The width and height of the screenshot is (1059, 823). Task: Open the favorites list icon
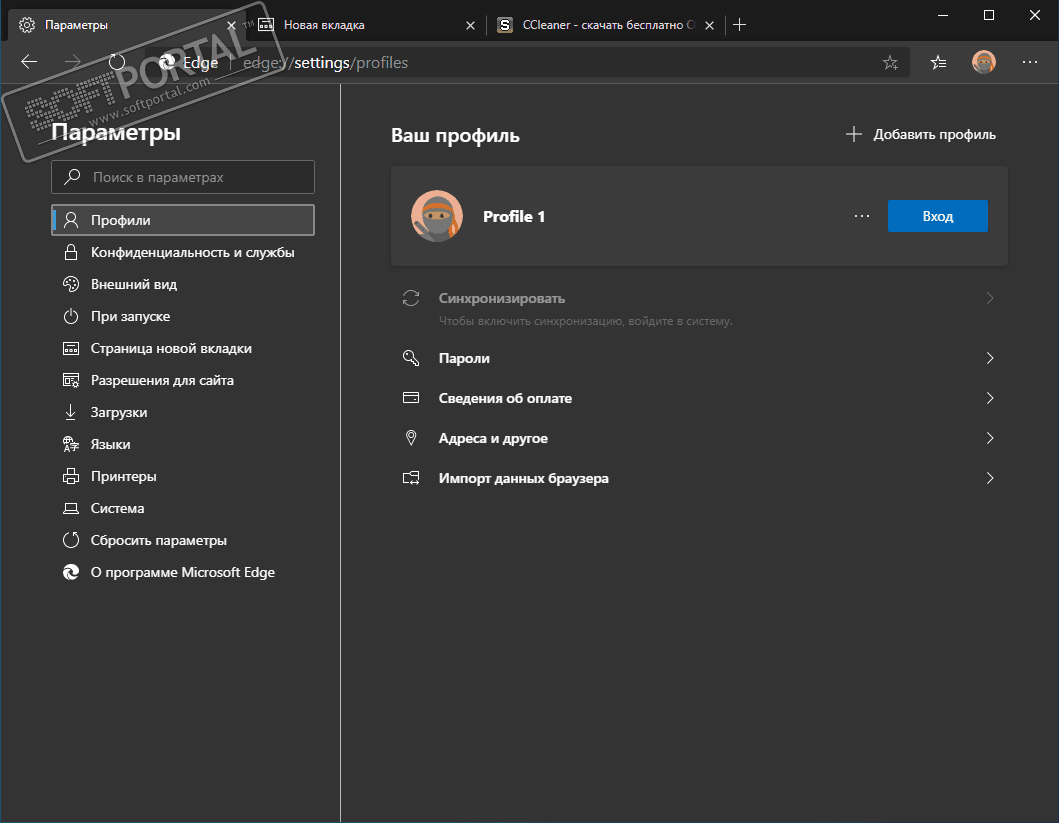[938, 62]
